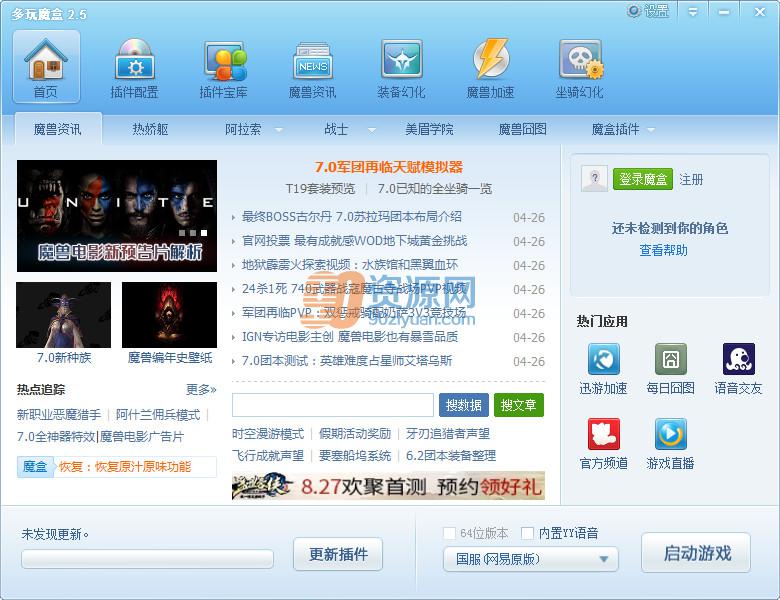This screenshot has height=600, width=780.
Task: Select the 战士 tab
Action: (x=336, y=129)
